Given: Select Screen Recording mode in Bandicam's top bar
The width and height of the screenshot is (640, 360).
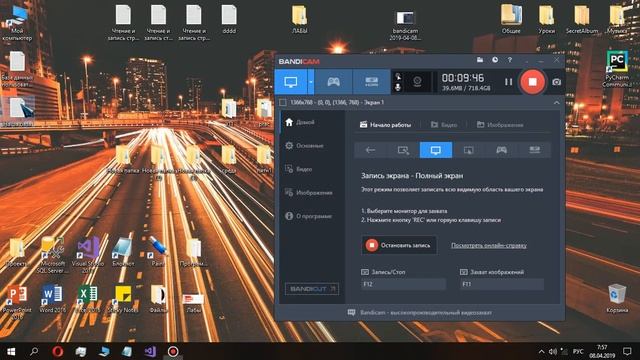Looking at the screenshot, I should 291,82.
